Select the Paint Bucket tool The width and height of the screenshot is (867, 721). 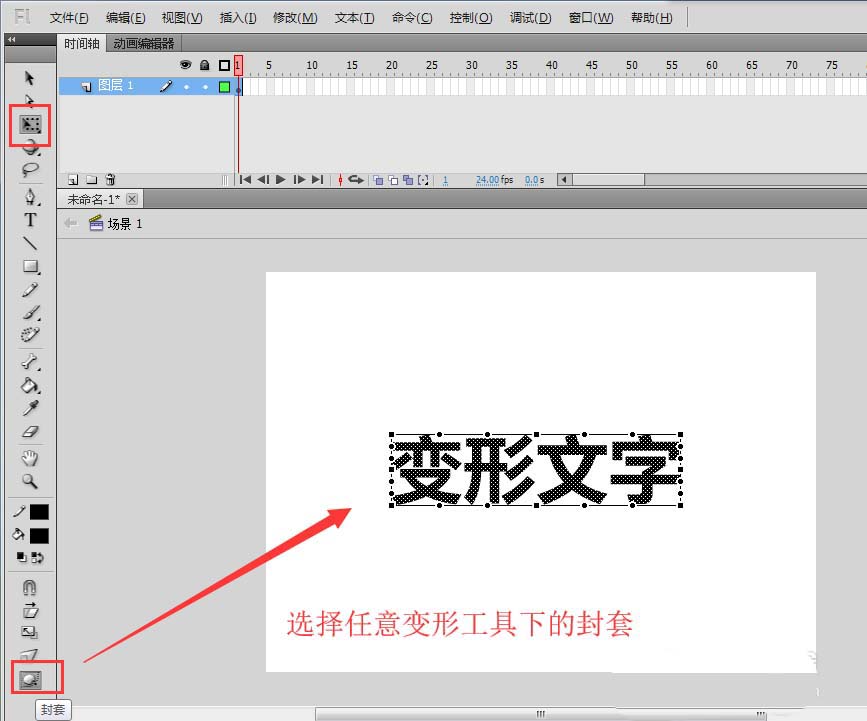pos(30,385)
